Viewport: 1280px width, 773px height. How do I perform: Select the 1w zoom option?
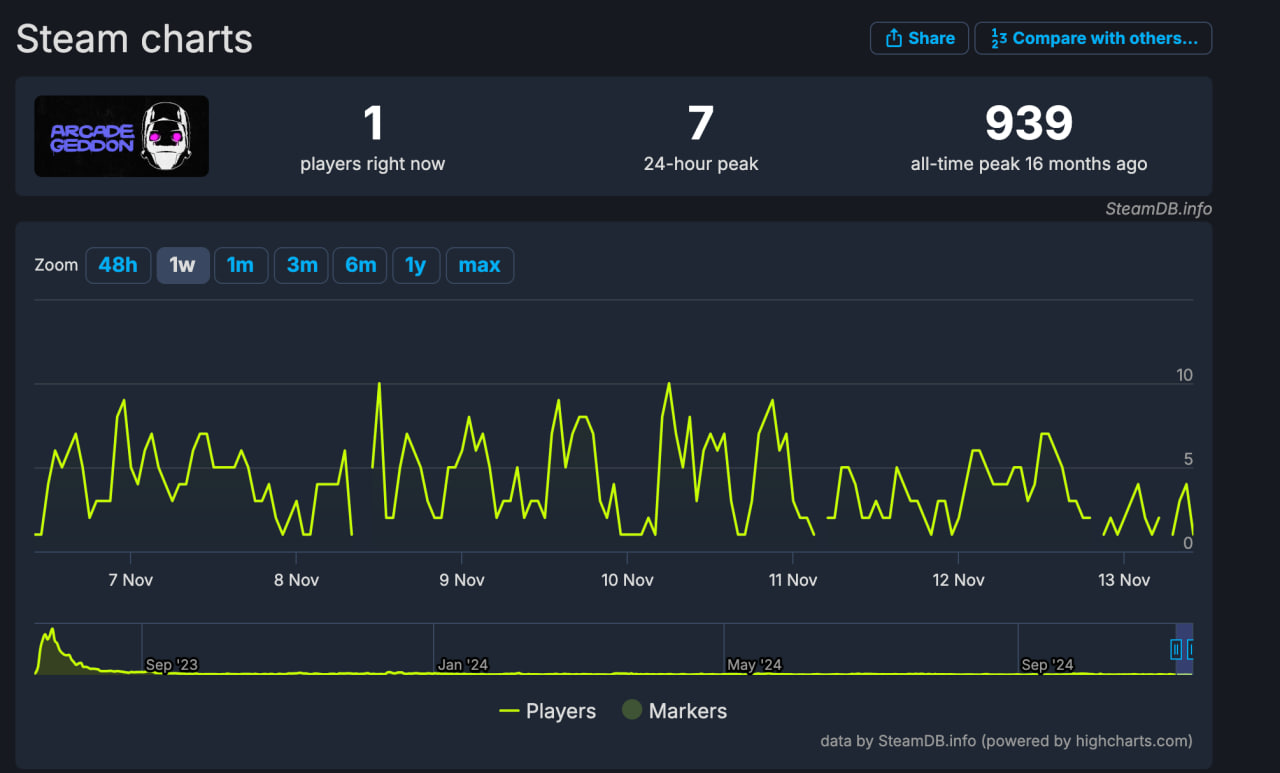click(x=183, y=265)
